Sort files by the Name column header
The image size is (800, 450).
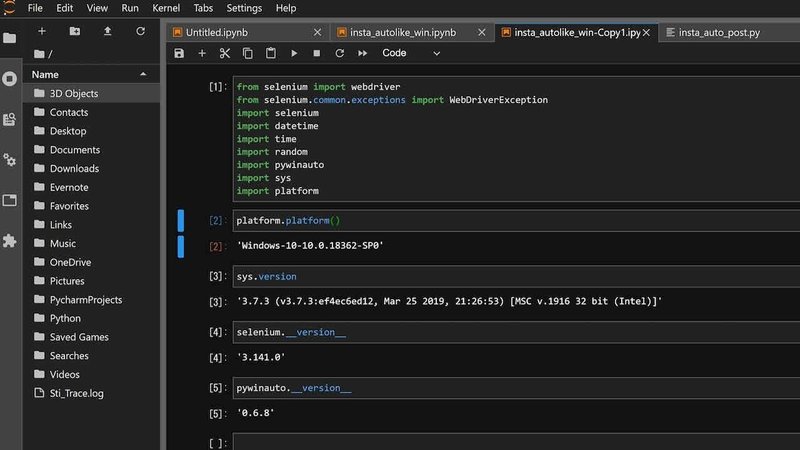point(91,74)
